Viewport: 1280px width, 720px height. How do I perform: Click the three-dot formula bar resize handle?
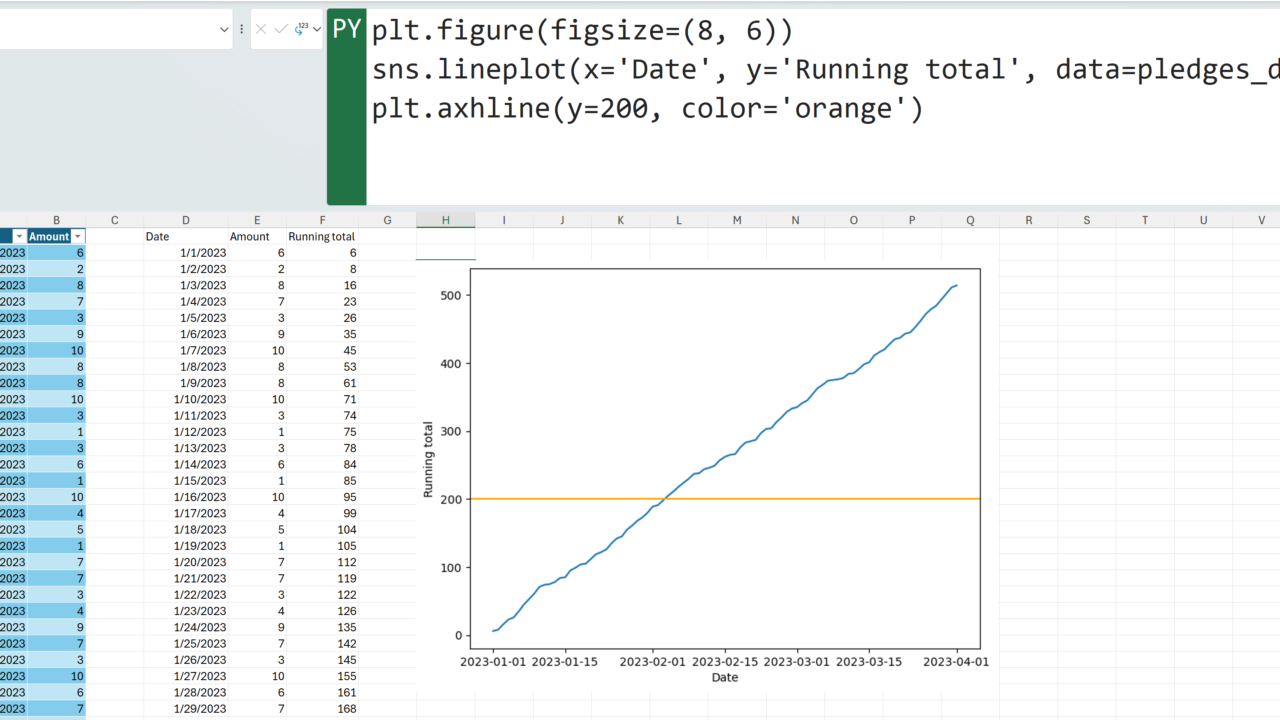coord(242,30)
